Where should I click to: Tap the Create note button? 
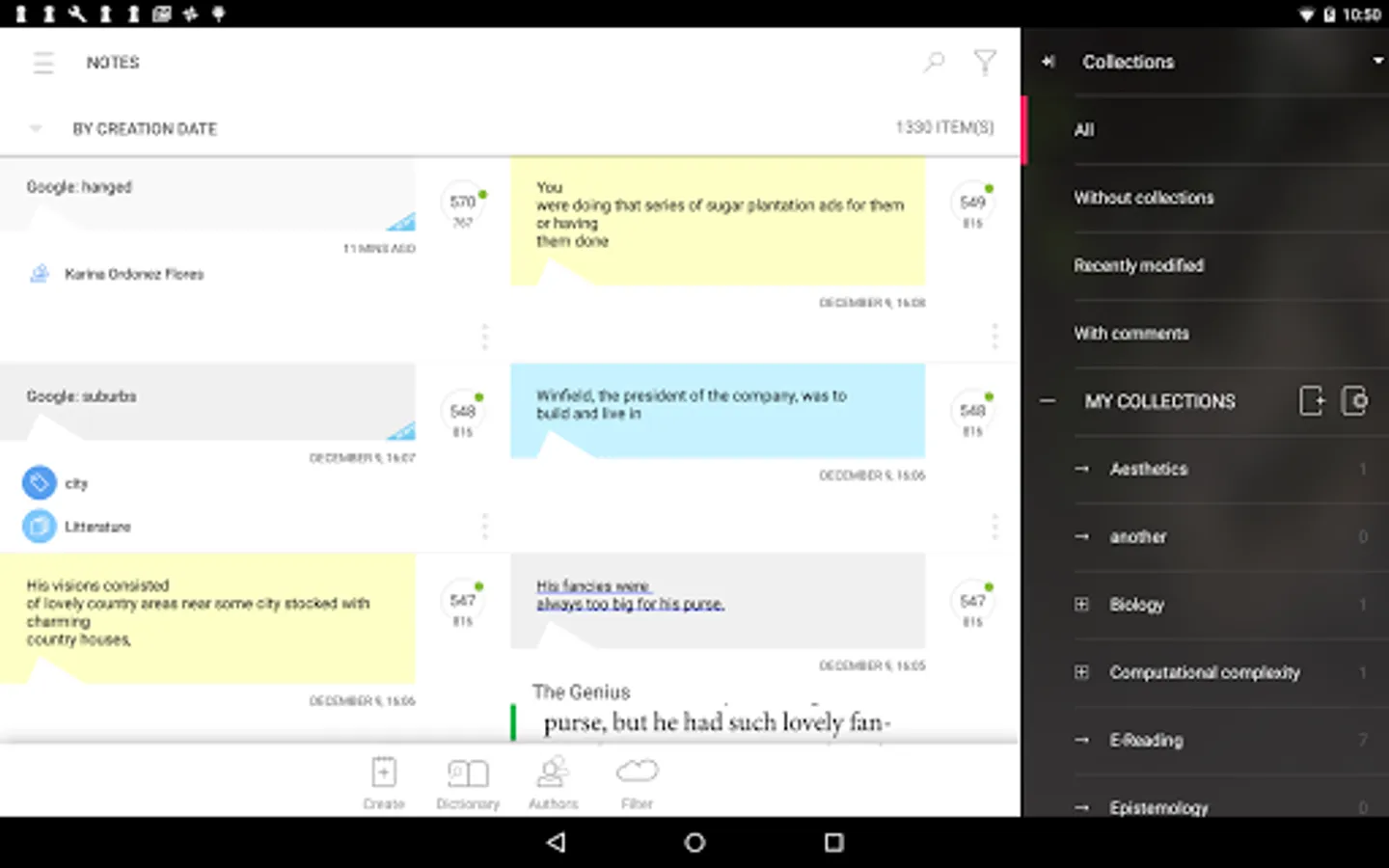point(384,783)
